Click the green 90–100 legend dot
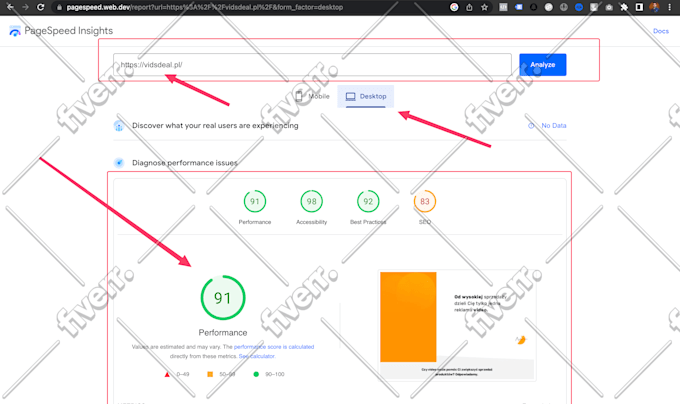 pos(256,374)
